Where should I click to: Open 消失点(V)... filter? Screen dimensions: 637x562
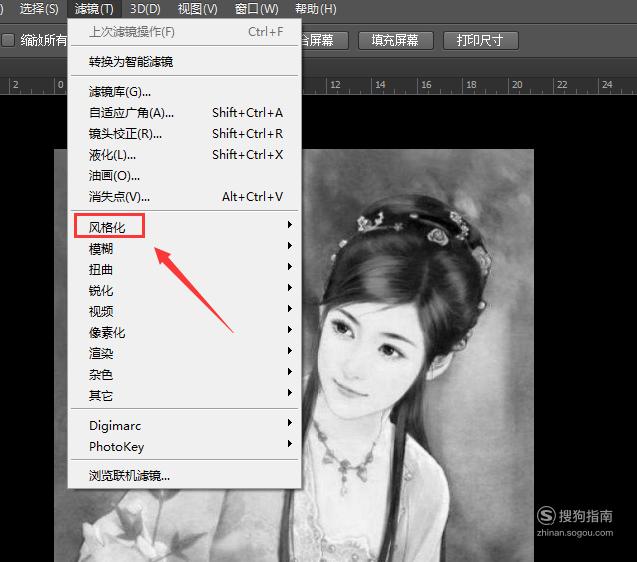click(185, 197)
